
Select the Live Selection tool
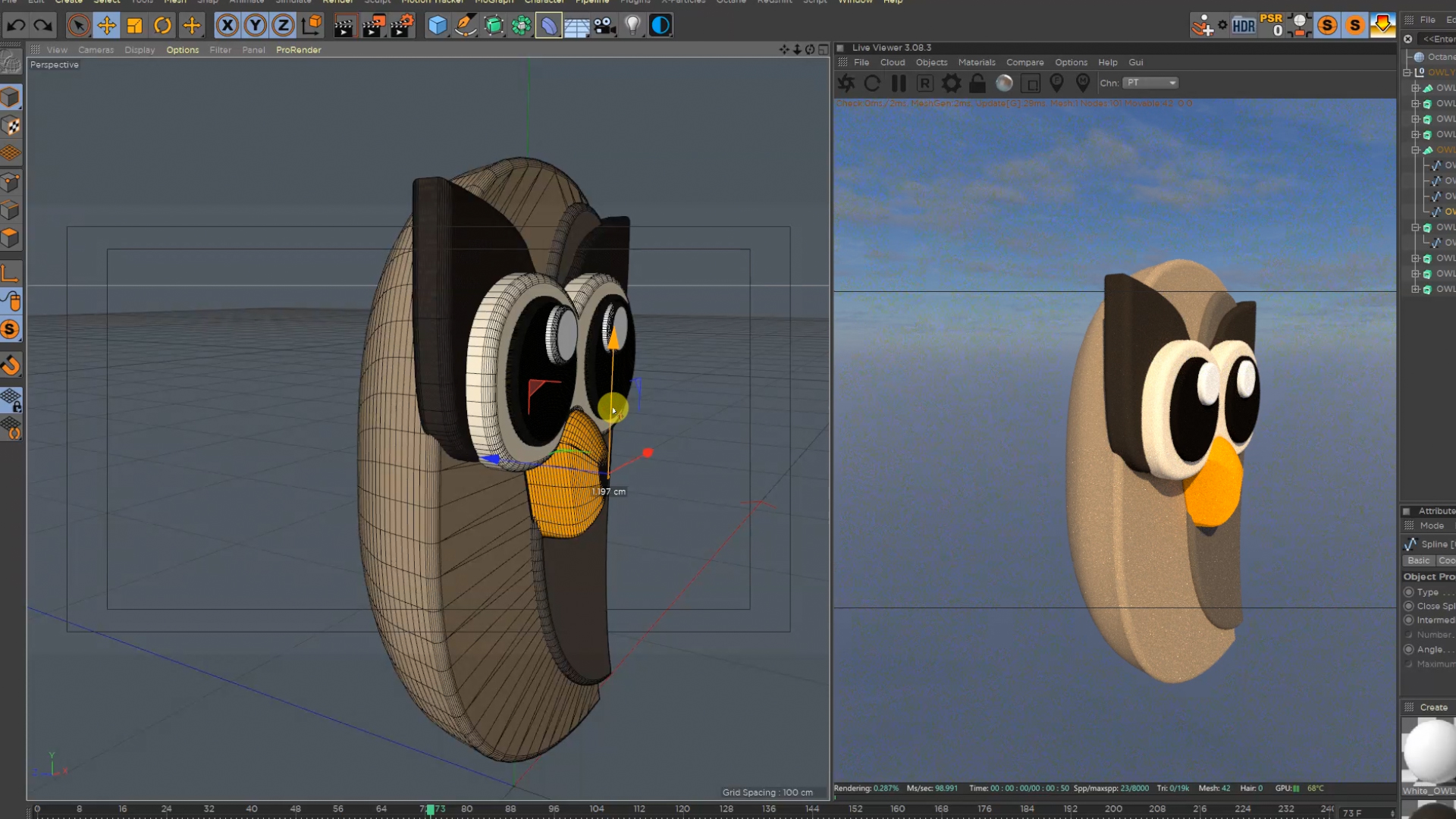coord(78,26)
